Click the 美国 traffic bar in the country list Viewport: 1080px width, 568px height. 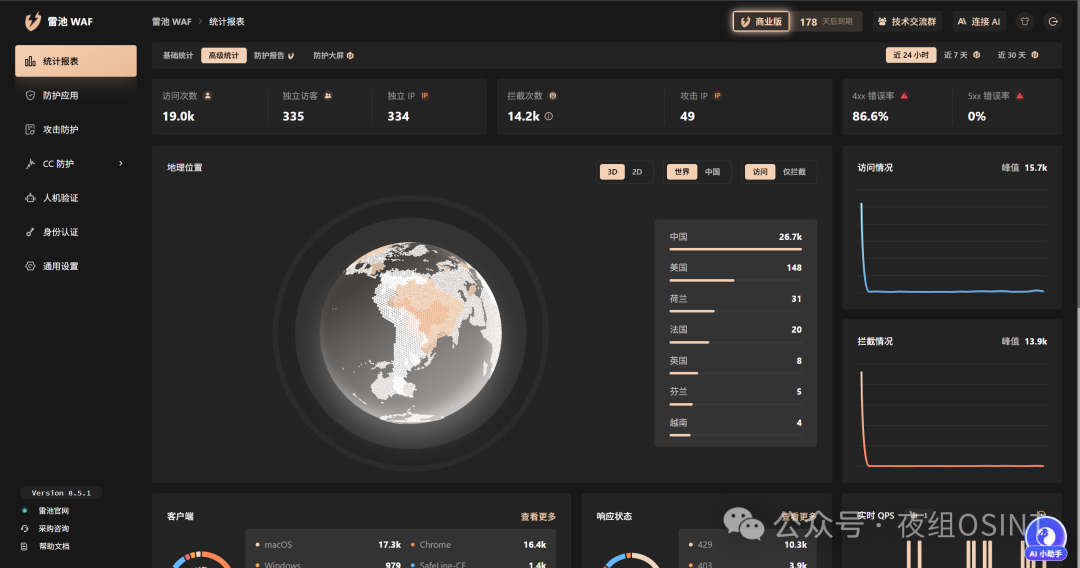pos(736,280)
